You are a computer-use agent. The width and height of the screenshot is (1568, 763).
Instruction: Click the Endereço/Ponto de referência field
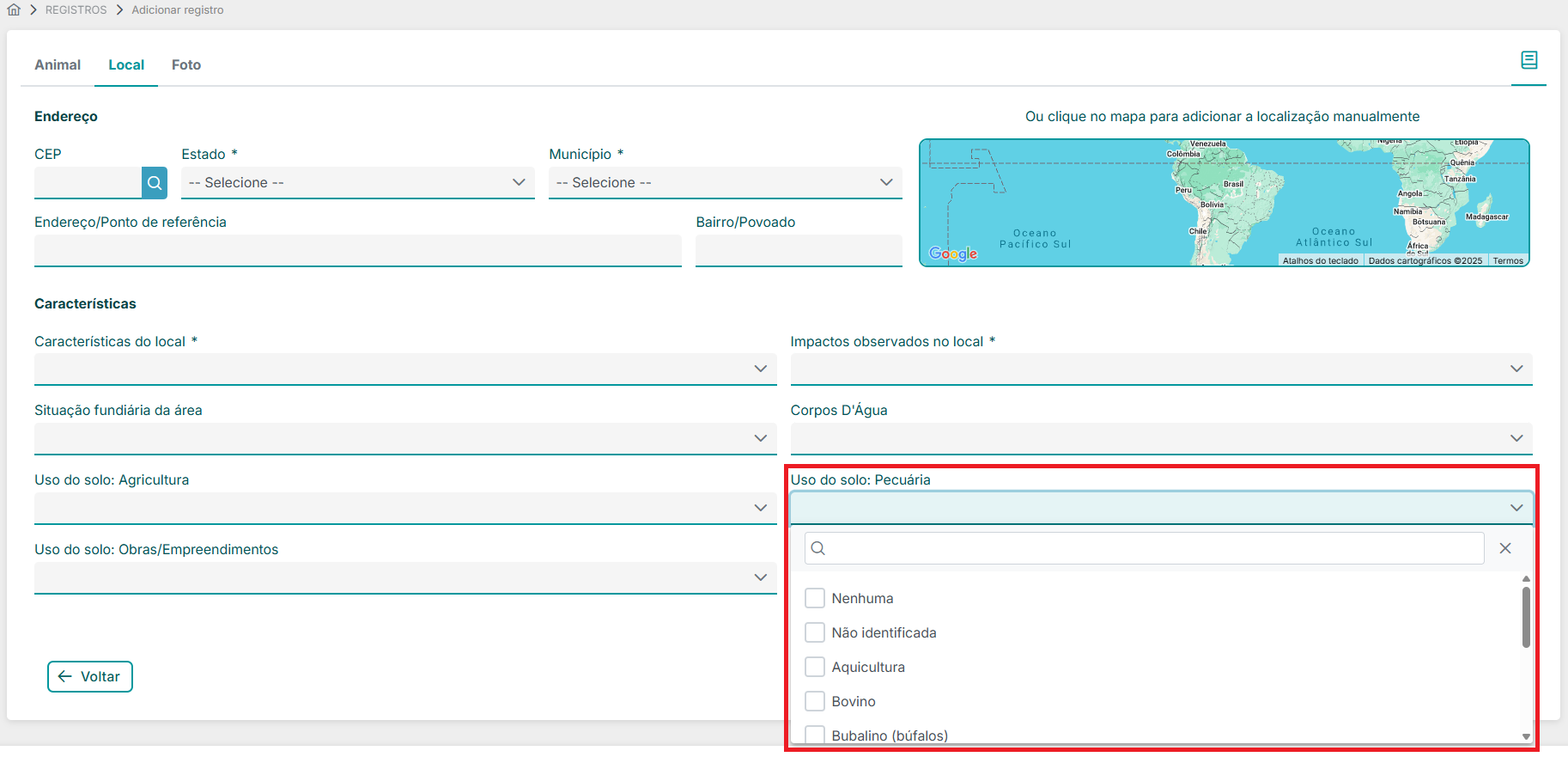coord(357,251)
